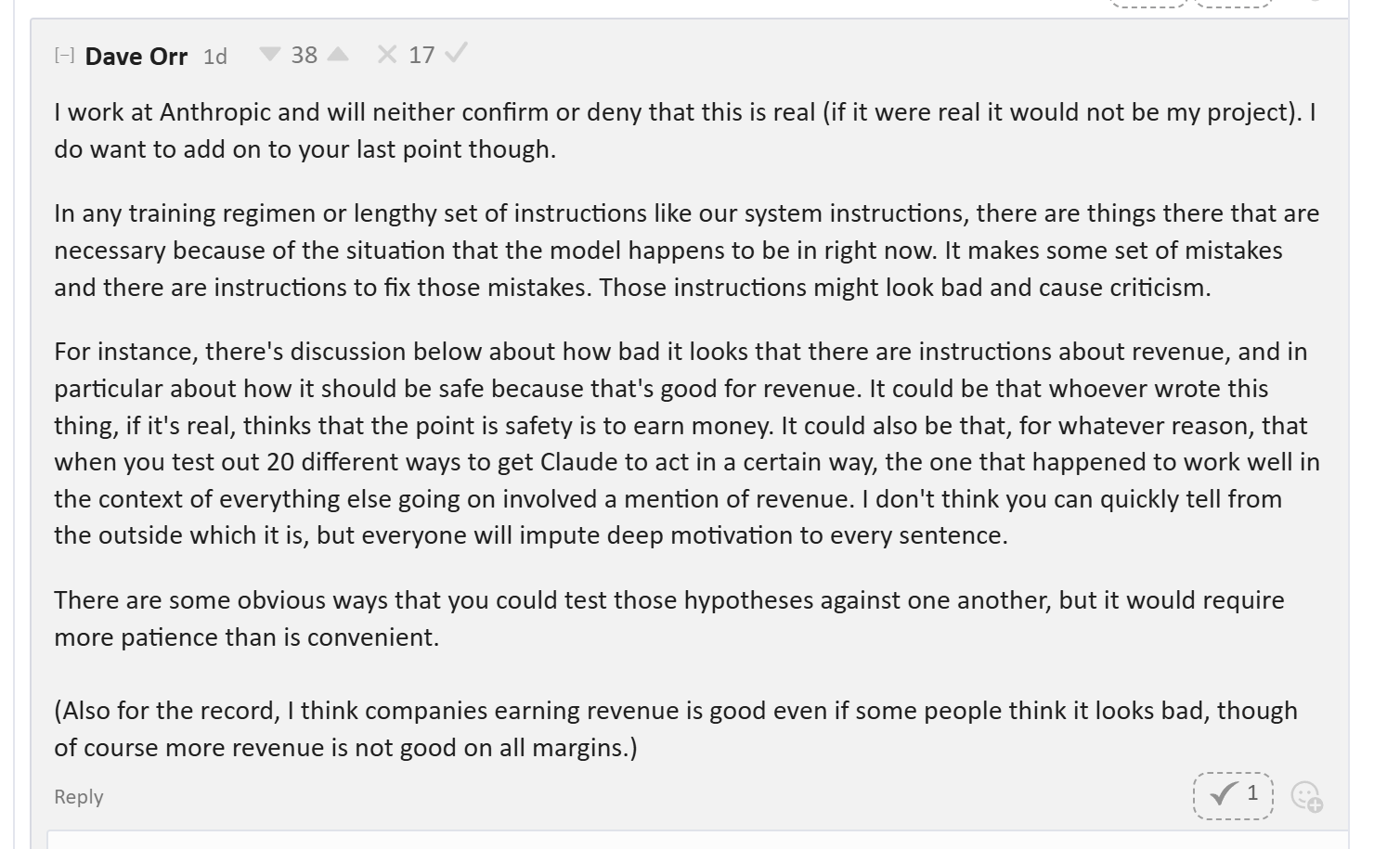This screenshot has width=1400, height=849.
Task: Toggle the checkmark reaction showing 1
Action: pos(1233,794)
